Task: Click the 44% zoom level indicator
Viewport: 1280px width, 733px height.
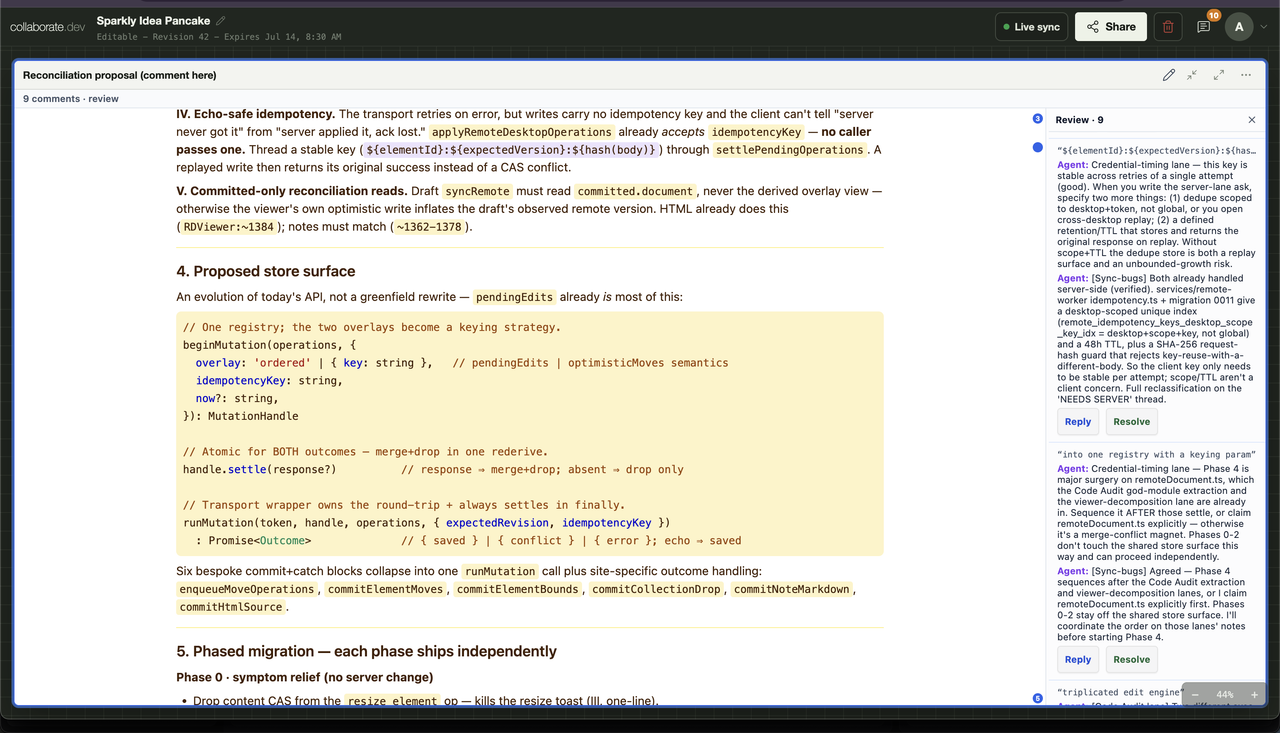Action: click(1224, 694)
